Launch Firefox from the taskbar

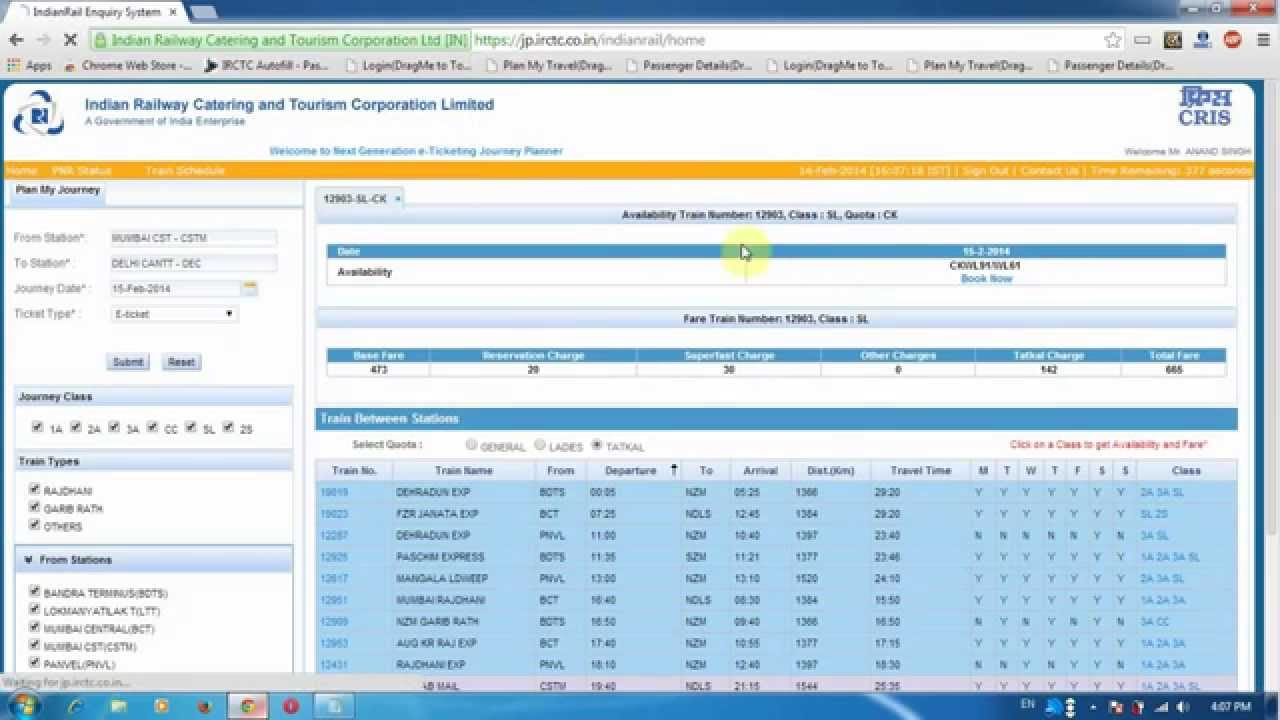coord(204,705)
